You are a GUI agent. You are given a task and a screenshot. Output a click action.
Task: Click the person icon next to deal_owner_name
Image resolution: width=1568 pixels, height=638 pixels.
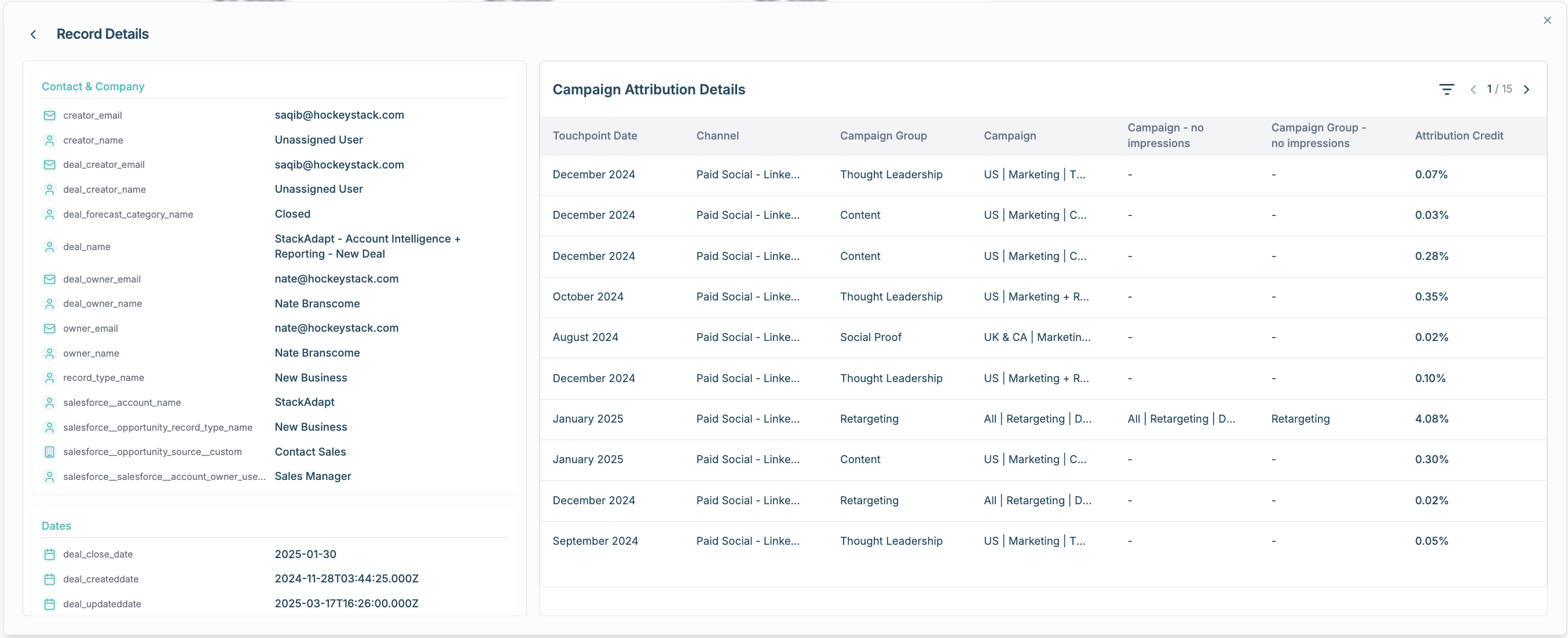tap(49, 304)
